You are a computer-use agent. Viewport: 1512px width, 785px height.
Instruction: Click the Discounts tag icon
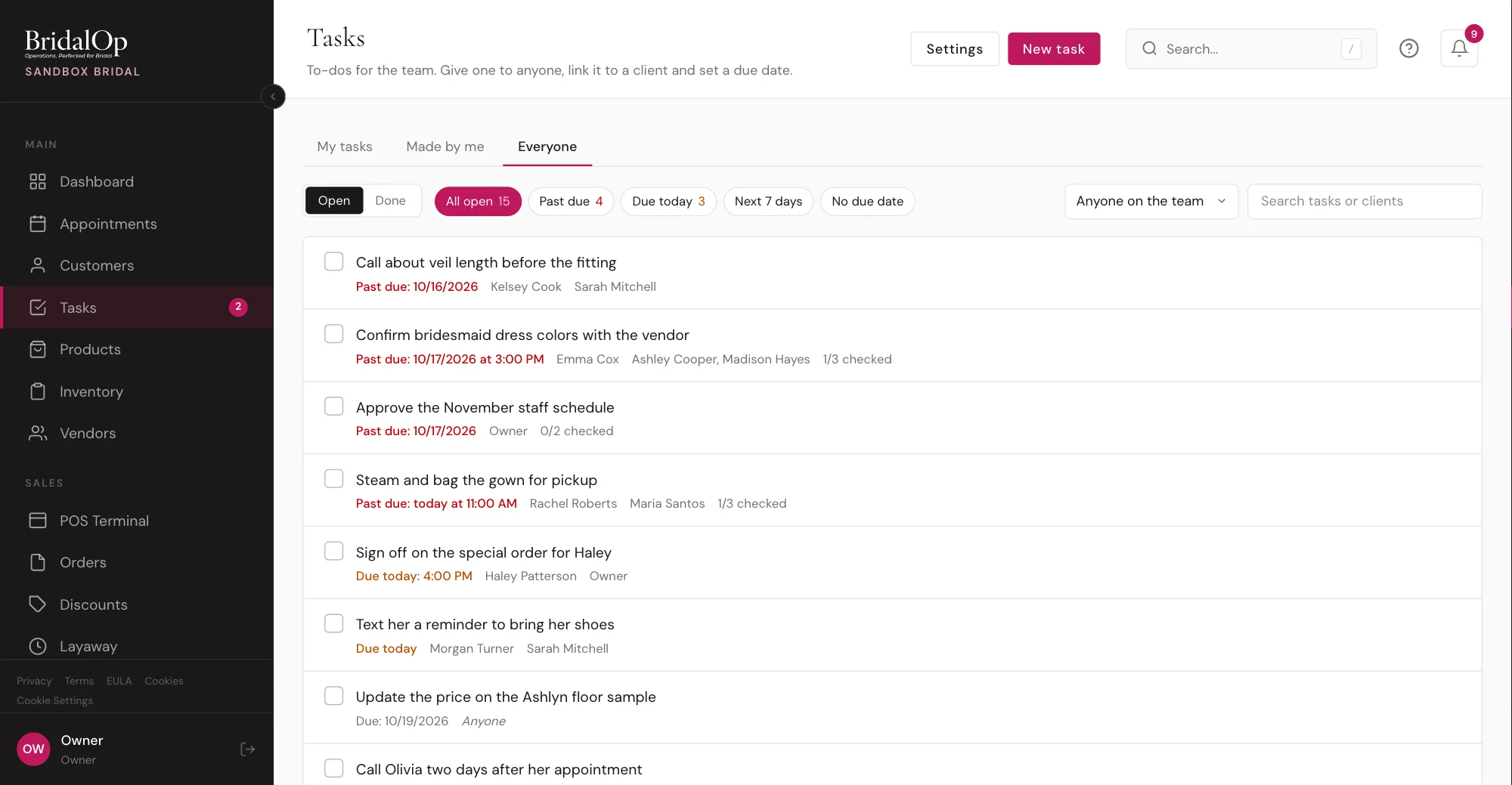(38, 604)
